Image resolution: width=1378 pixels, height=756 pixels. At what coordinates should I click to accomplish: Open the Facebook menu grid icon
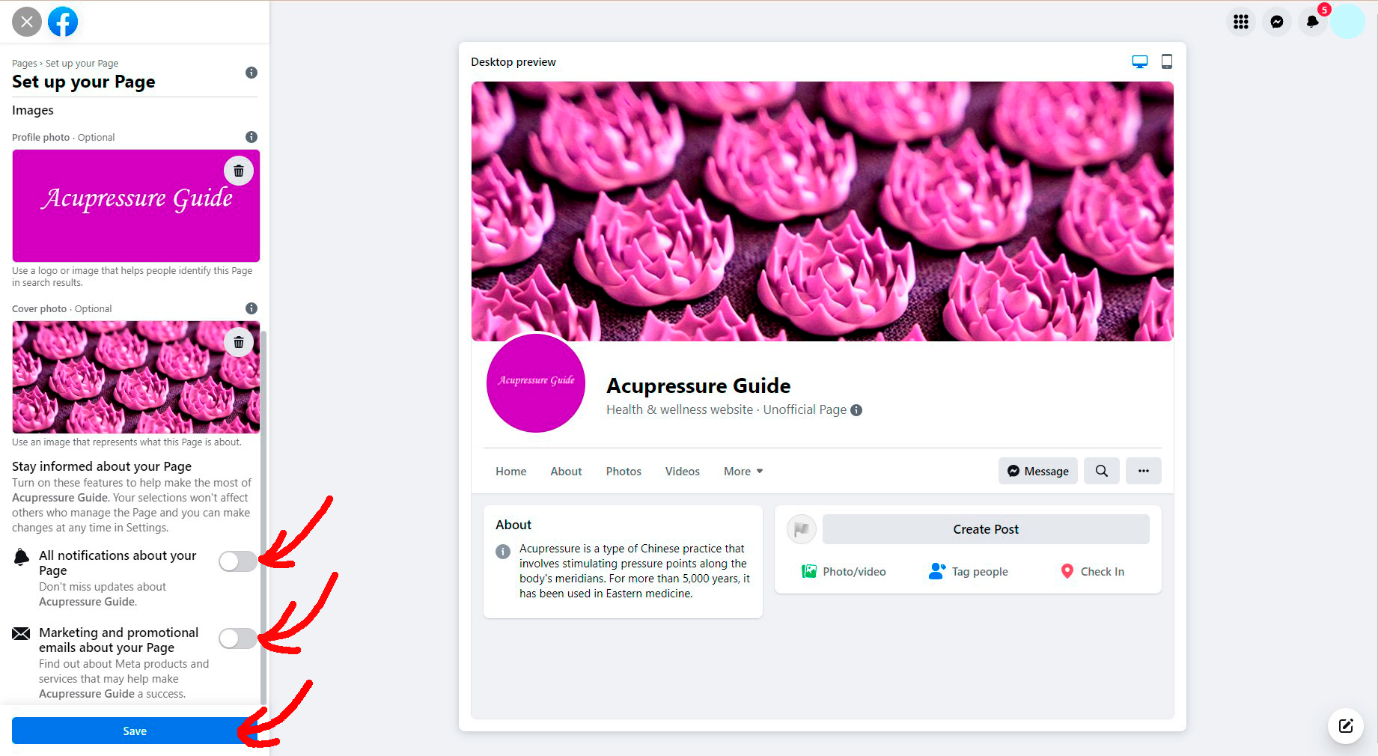[1241, 22]
